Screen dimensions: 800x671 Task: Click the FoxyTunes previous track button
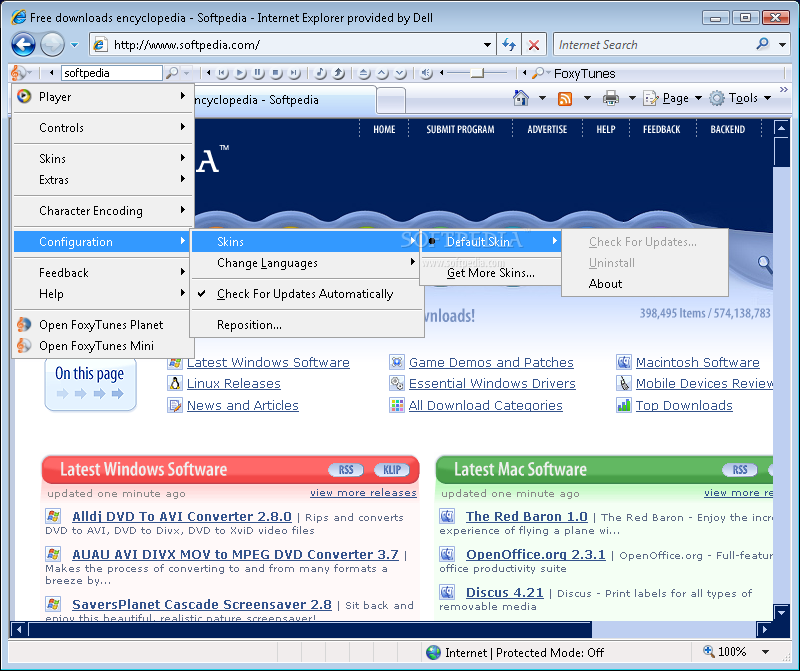[222, 73]
